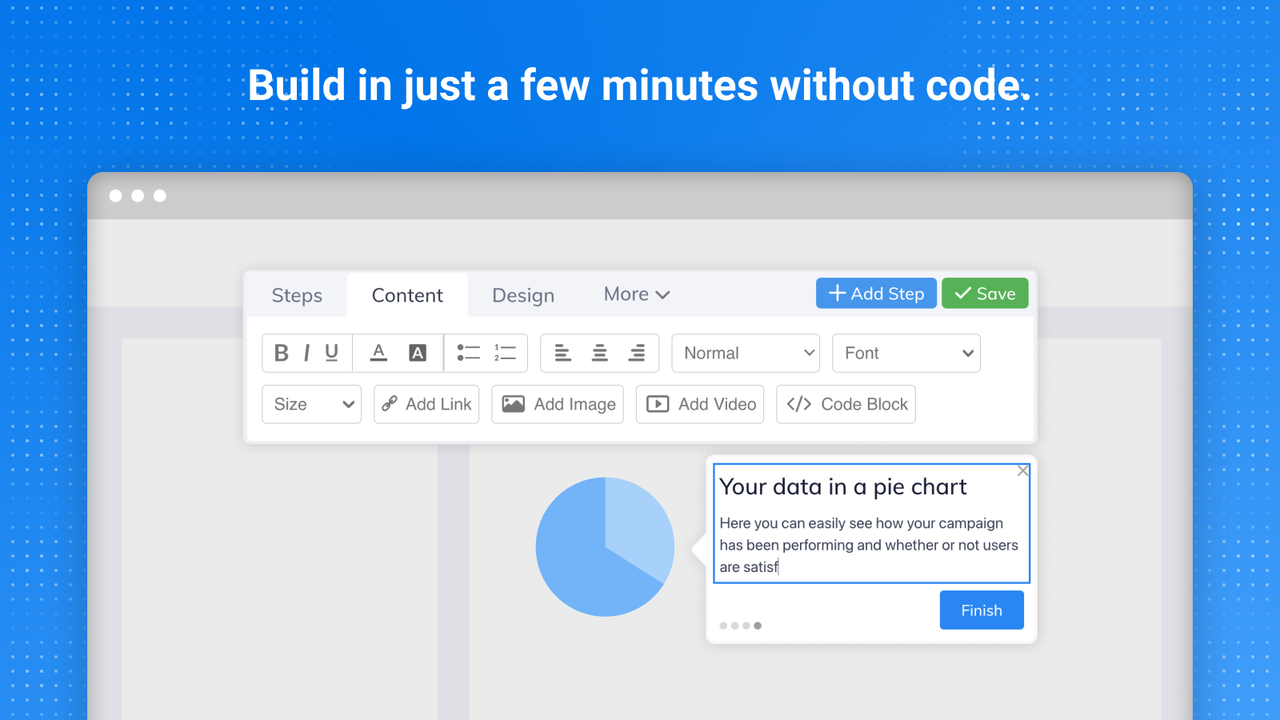Click the Add Step button
The image size is (1280, 720).
[876, 293]
